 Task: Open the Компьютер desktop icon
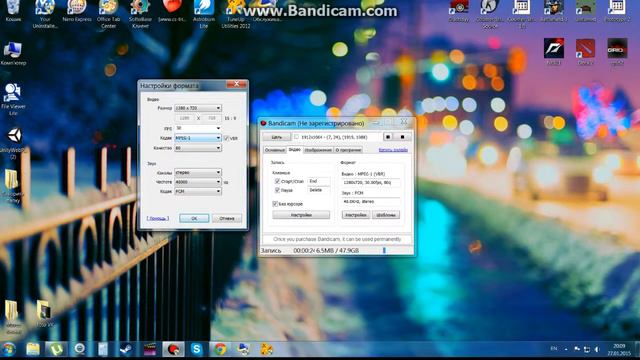pyautogui.click(x=13, y=53)
